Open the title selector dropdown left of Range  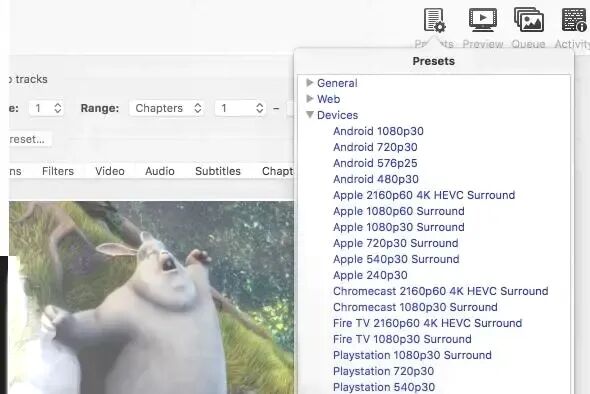pos(46,108)
